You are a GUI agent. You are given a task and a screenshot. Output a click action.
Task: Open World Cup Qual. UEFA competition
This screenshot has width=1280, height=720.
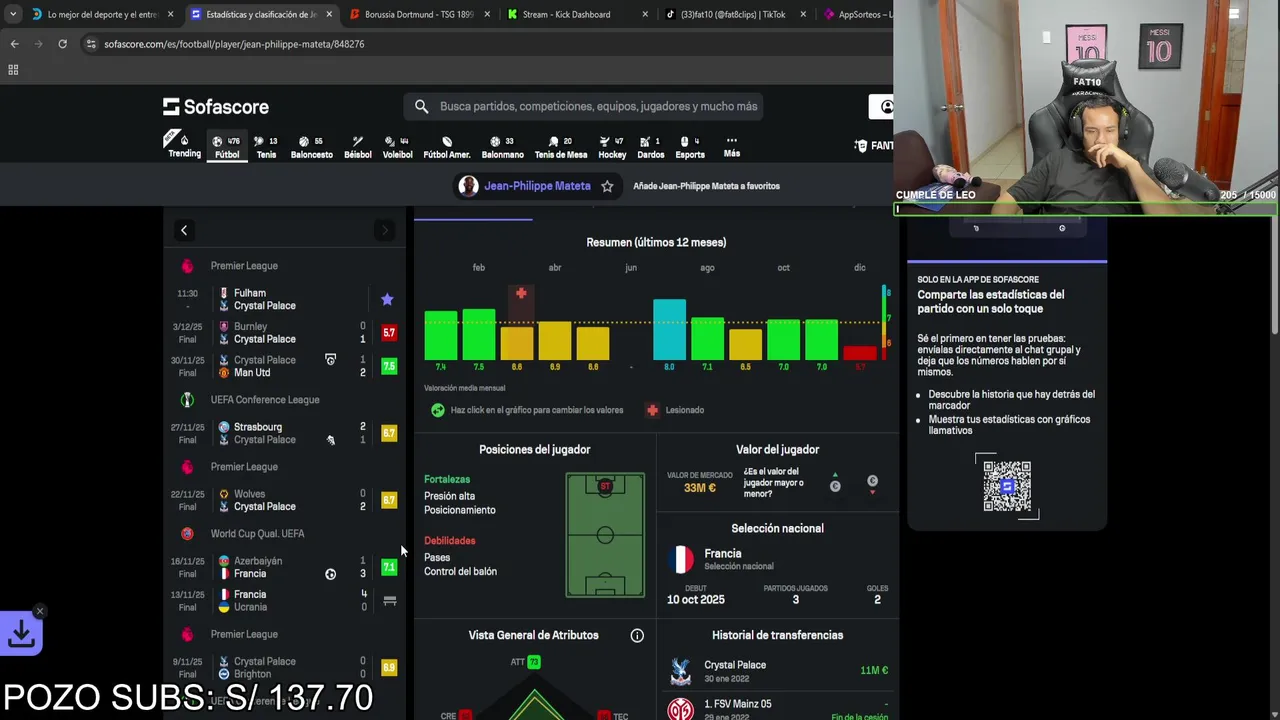pos(257,534)
